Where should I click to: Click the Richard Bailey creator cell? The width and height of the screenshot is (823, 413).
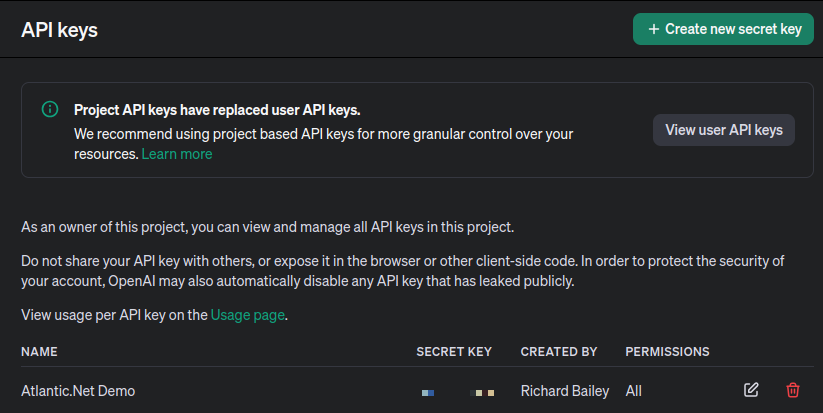pyautogui.click(x=564, y=391)
